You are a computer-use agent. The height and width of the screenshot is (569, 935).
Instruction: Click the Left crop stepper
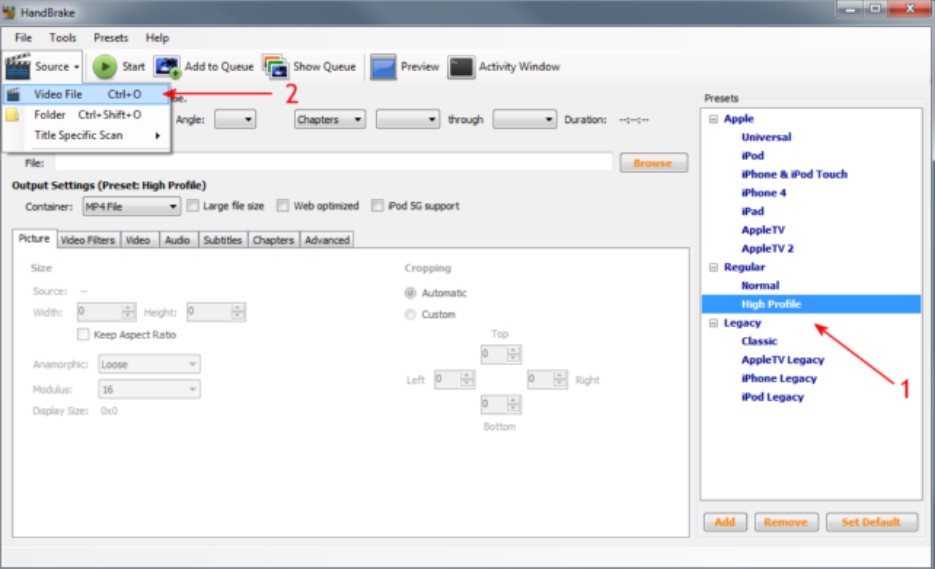(455, 379)
